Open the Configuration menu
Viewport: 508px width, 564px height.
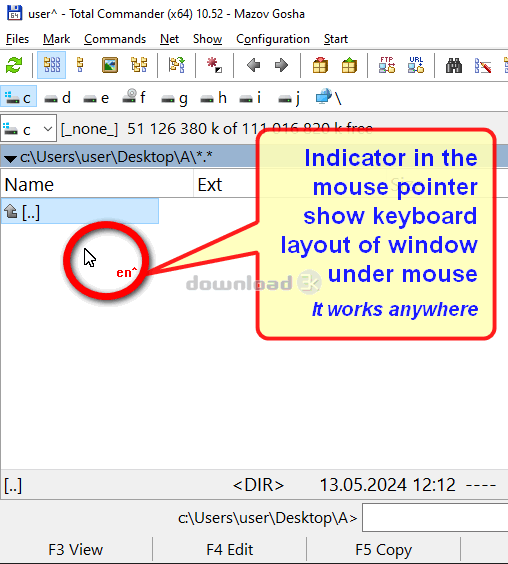click(273, 39)
